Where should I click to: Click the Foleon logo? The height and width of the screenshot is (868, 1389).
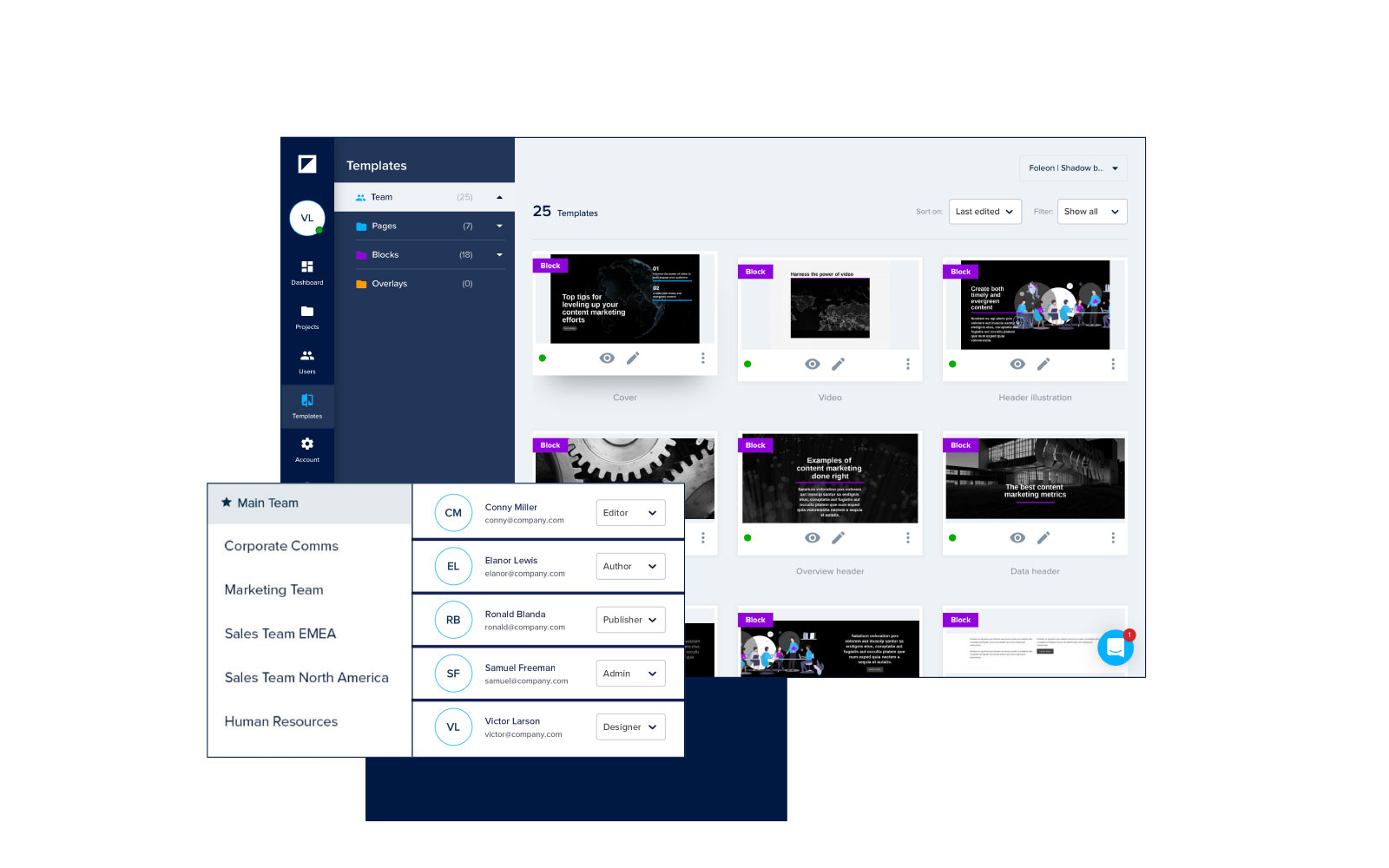(307, 164)
